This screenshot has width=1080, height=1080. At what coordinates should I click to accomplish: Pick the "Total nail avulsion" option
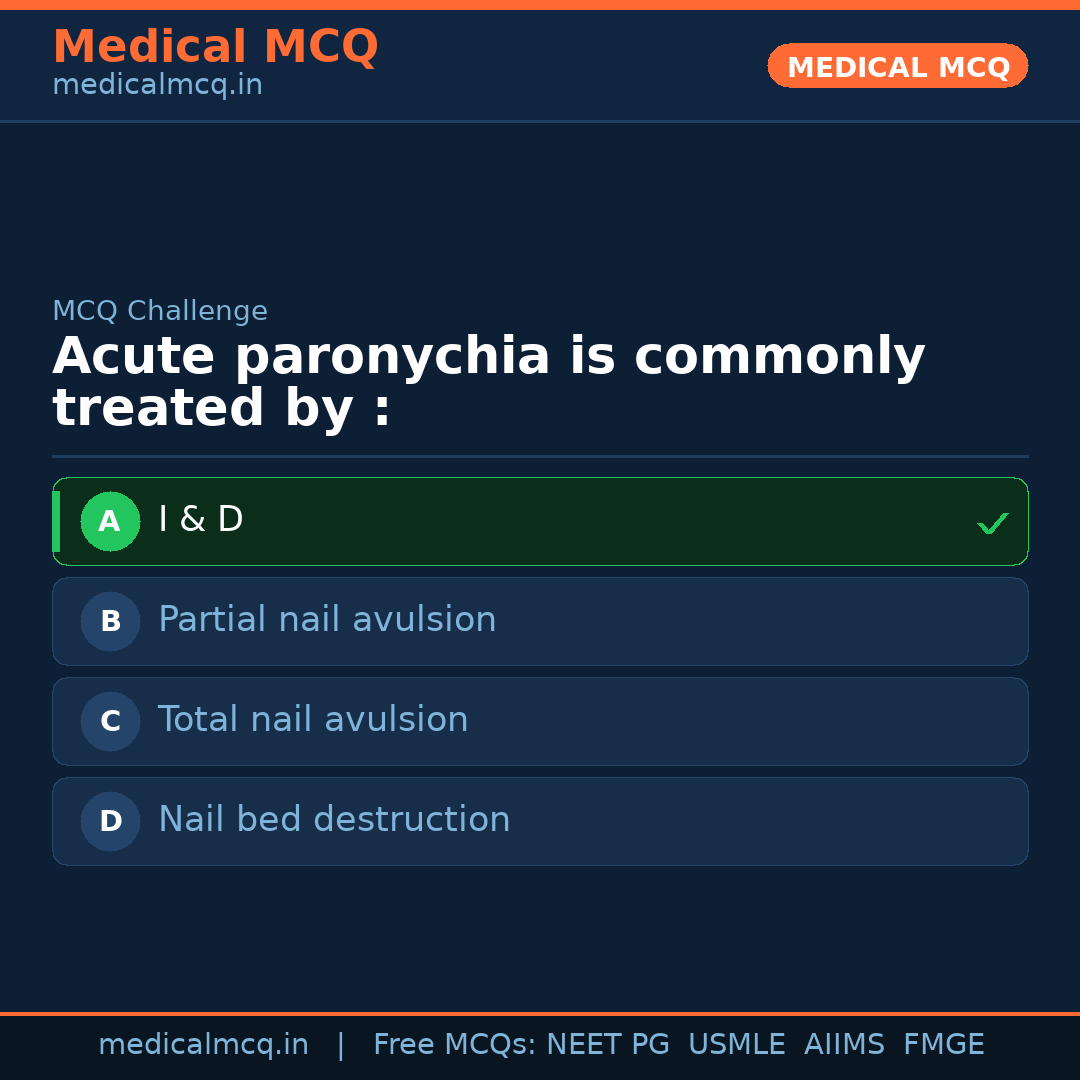[313, 720]
